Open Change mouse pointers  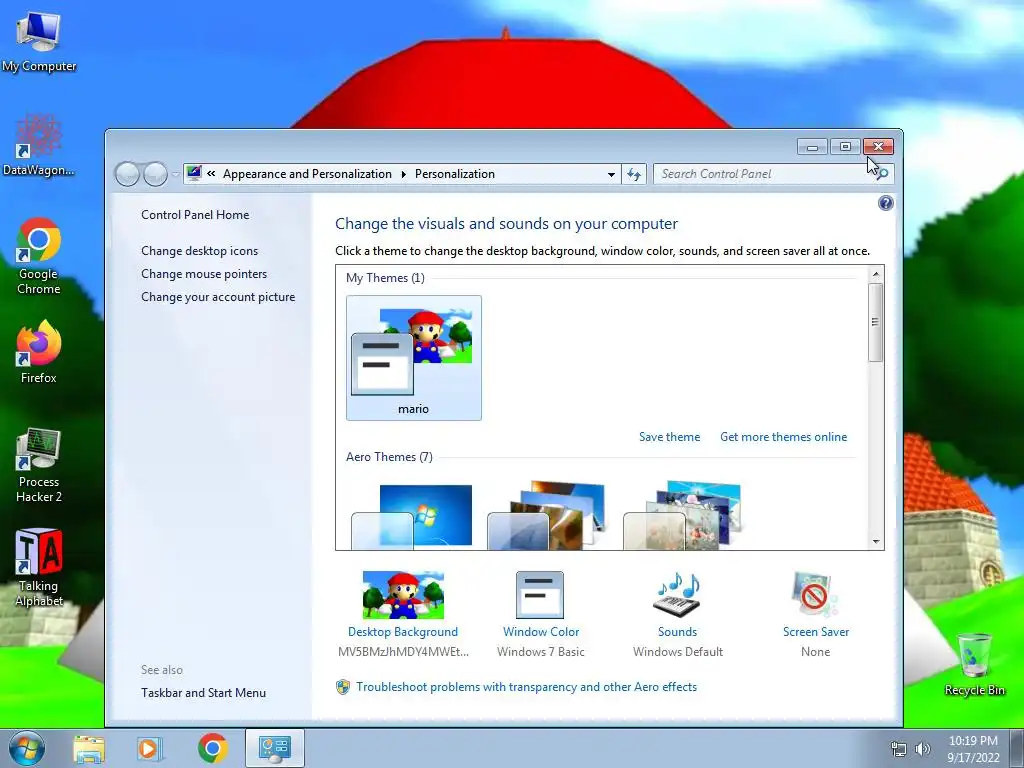click(x=204, y=274)
